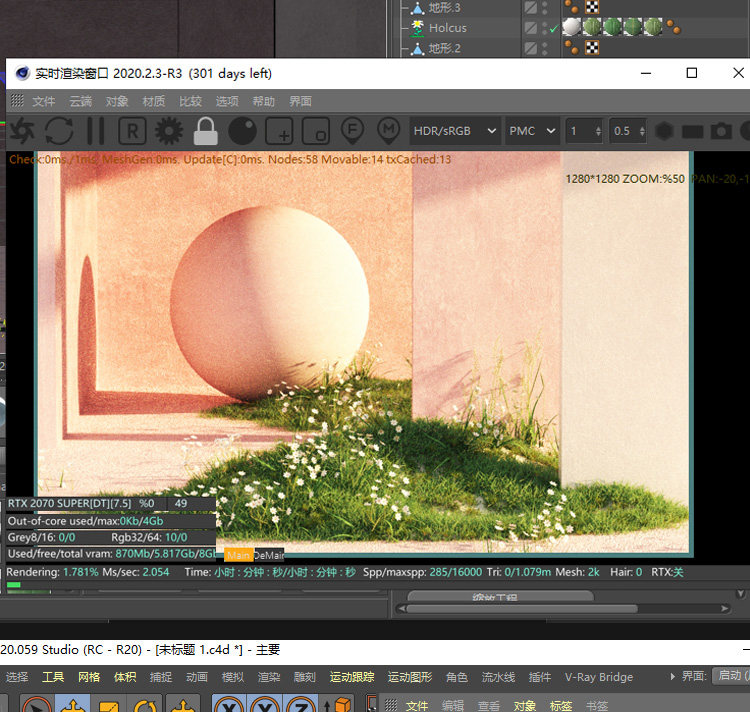Toggle clay mode sphere icon
The height and width of the screenshot is (712, 750).
click(x=243, y=131)
